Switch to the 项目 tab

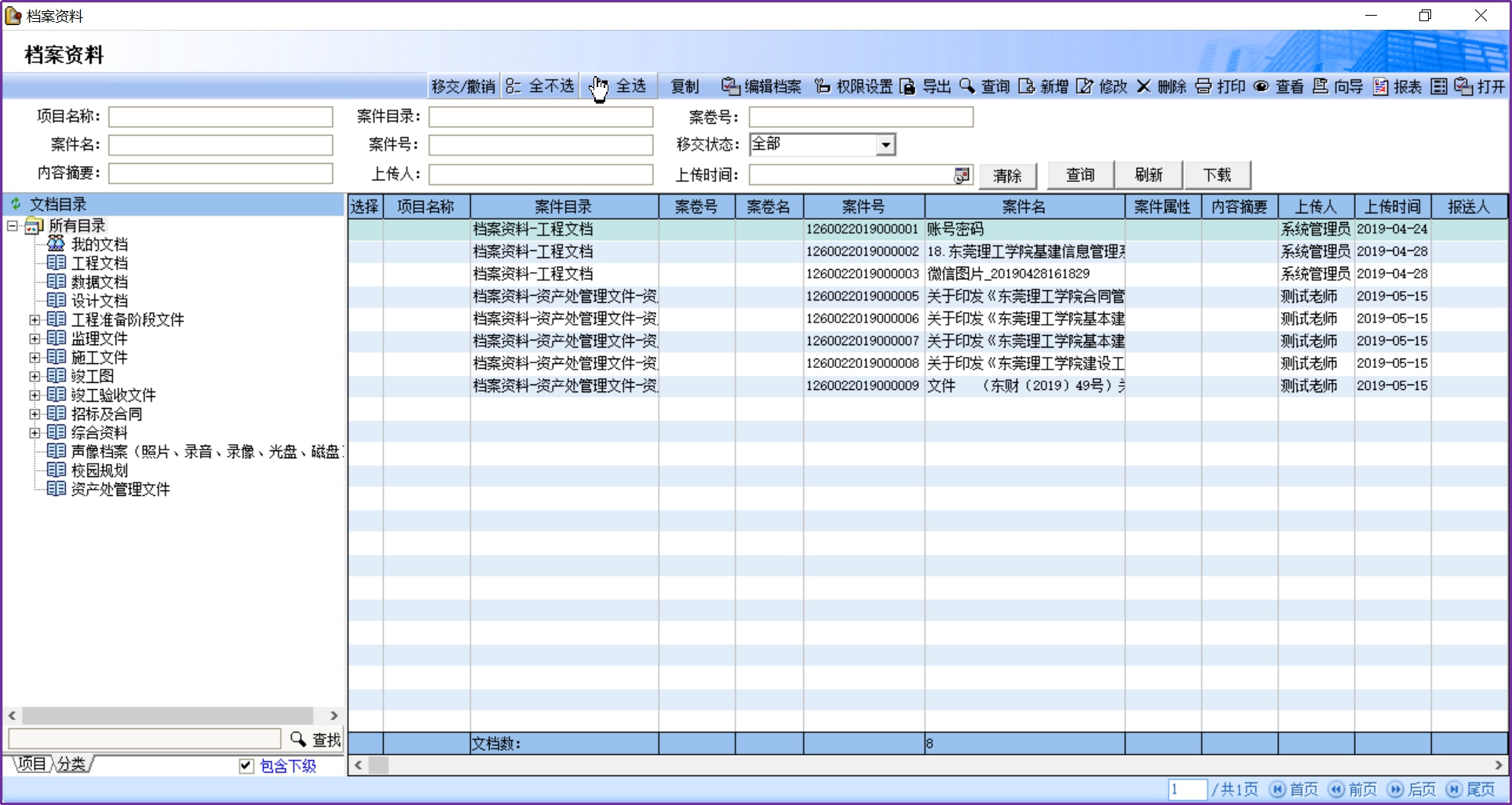32,764
